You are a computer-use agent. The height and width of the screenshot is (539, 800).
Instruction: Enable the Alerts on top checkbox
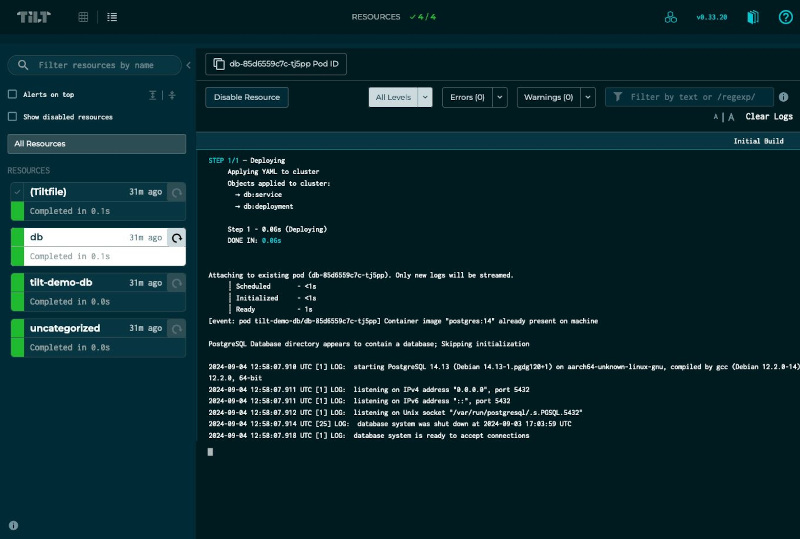coord(13,94)
